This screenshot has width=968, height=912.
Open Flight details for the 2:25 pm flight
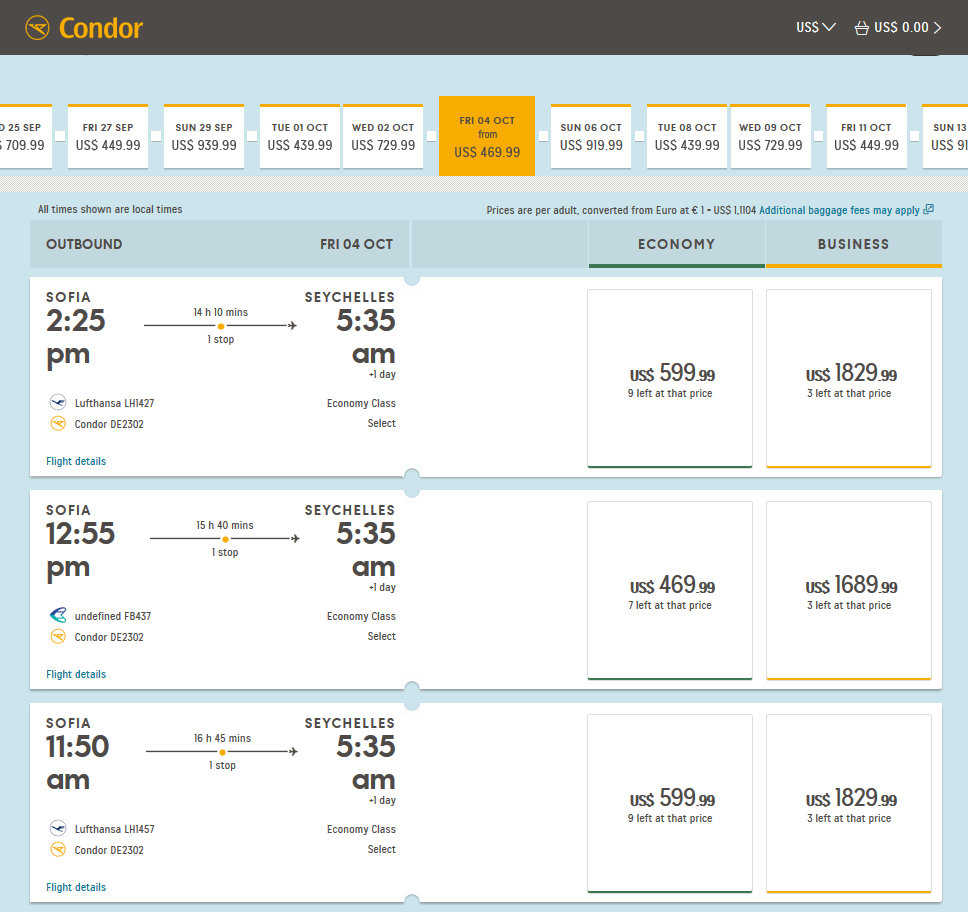point(76,461)
